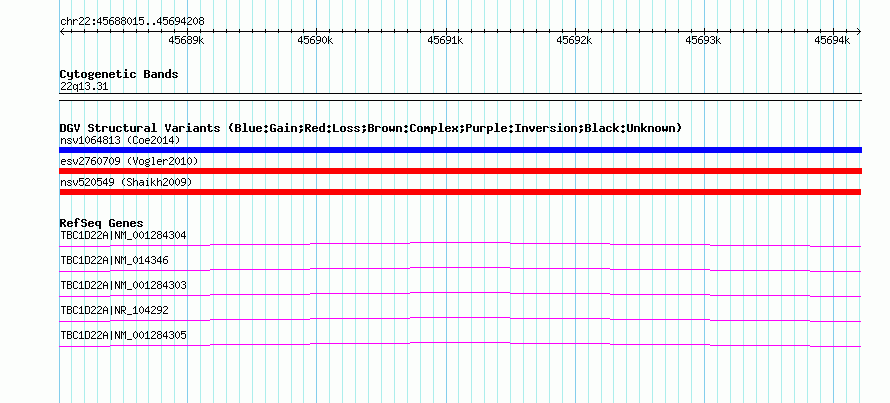Click the esv2760709 red loss variant bar
Viewport: 890px width, 403px height.
pyautogui.click(x=460, y=171)
